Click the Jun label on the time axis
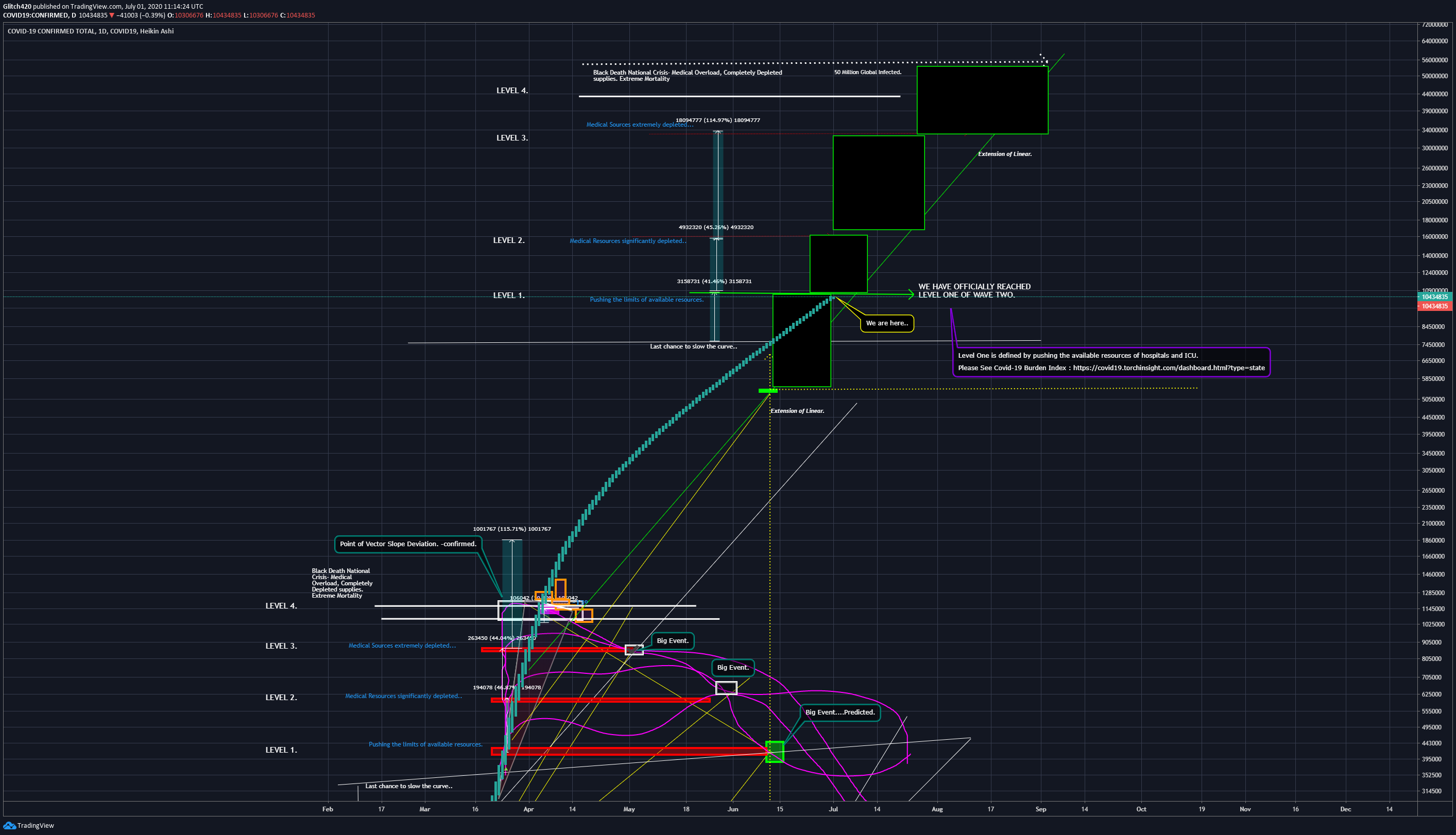The height and width of the screenshot is (835, 1456). 732,809
